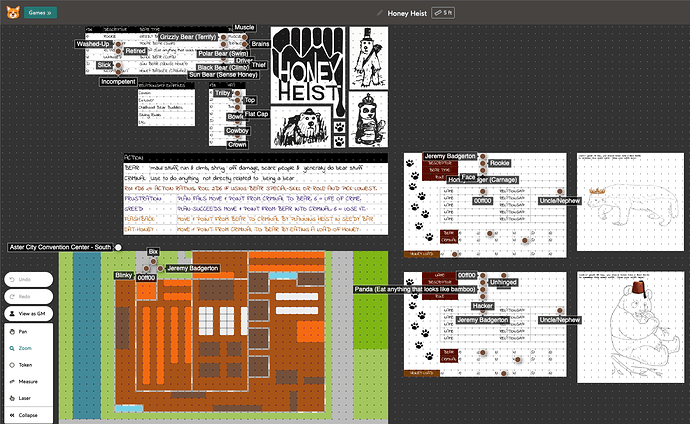This screenshot has width=690, height=424.
Task: Select the Blinky token label on map
Action: pos(123,275)
